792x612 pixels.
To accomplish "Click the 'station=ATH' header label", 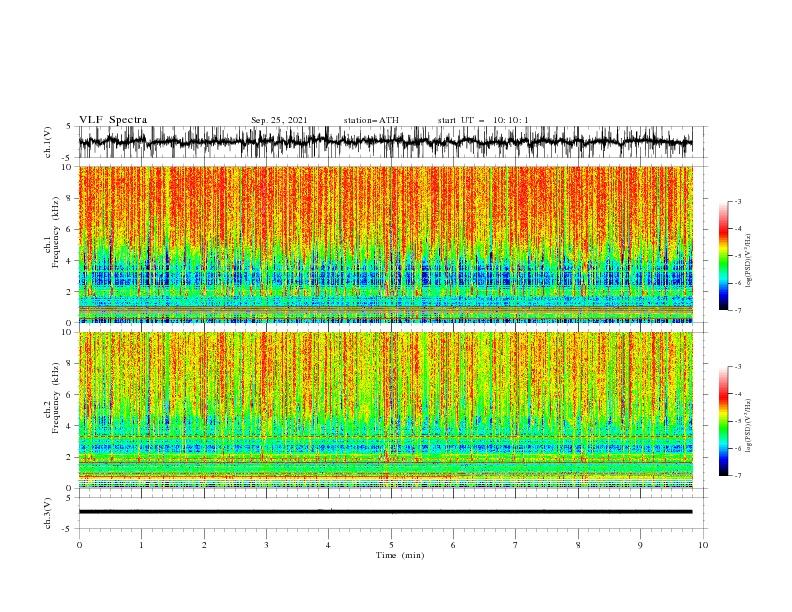I will tap(371, 120).
